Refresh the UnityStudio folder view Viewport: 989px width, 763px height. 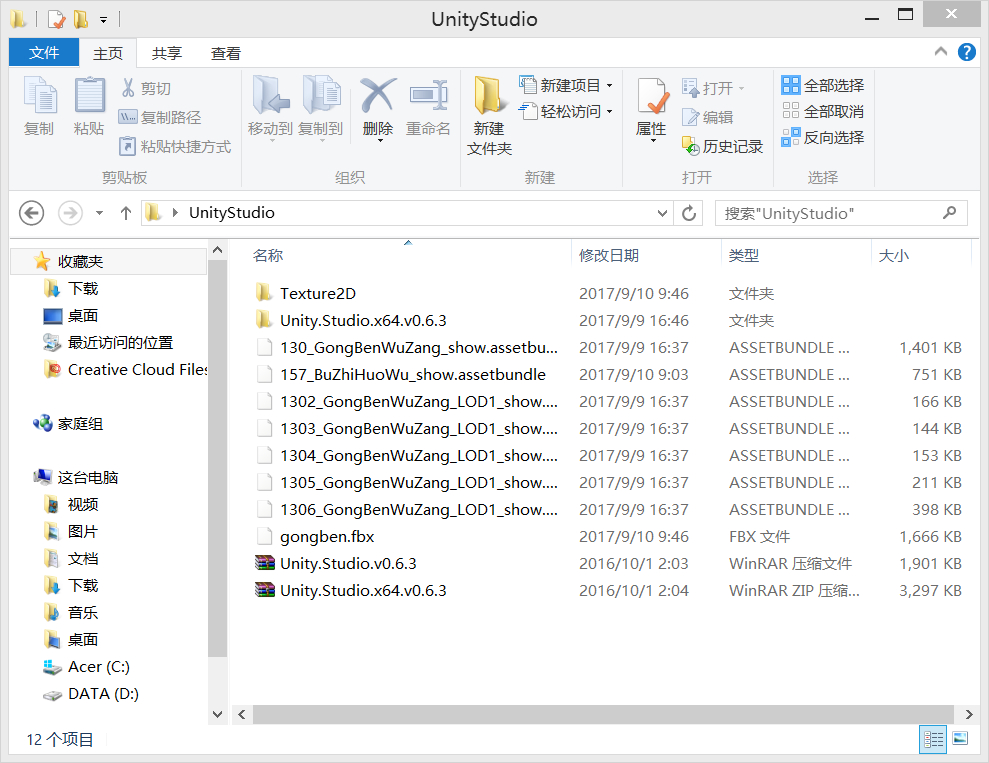[x=689, y=213]
